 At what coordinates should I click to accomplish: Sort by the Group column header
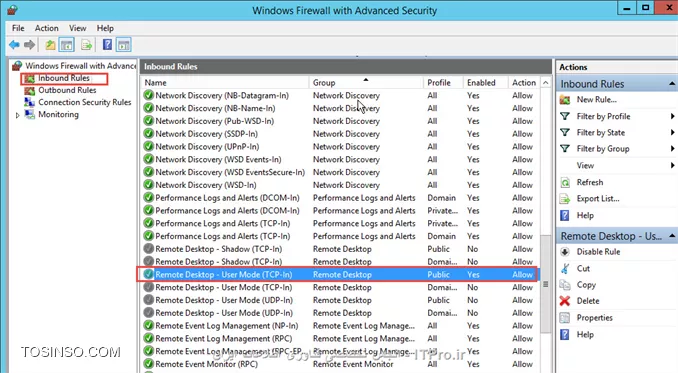[365, 82]
